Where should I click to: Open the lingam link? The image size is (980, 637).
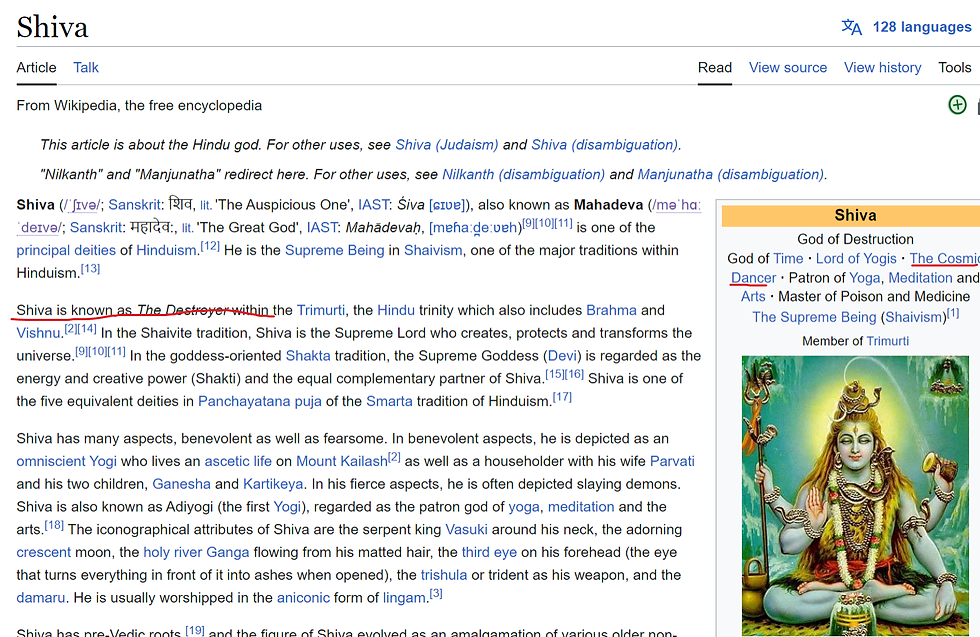404,598
